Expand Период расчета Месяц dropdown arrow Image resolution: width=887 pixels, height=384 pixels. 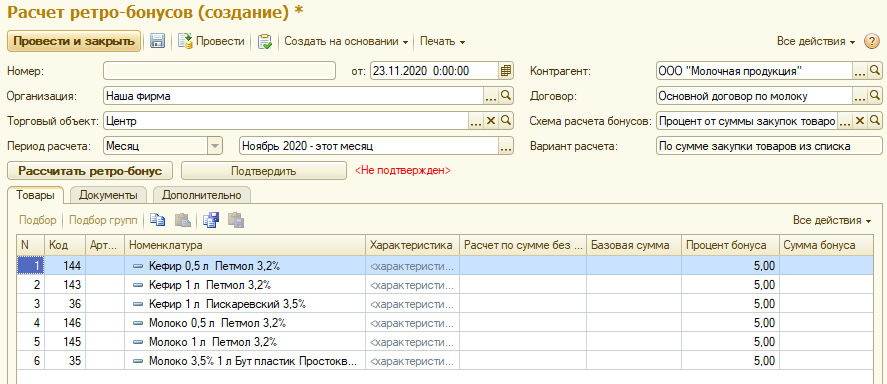click(x=214, y=145)
